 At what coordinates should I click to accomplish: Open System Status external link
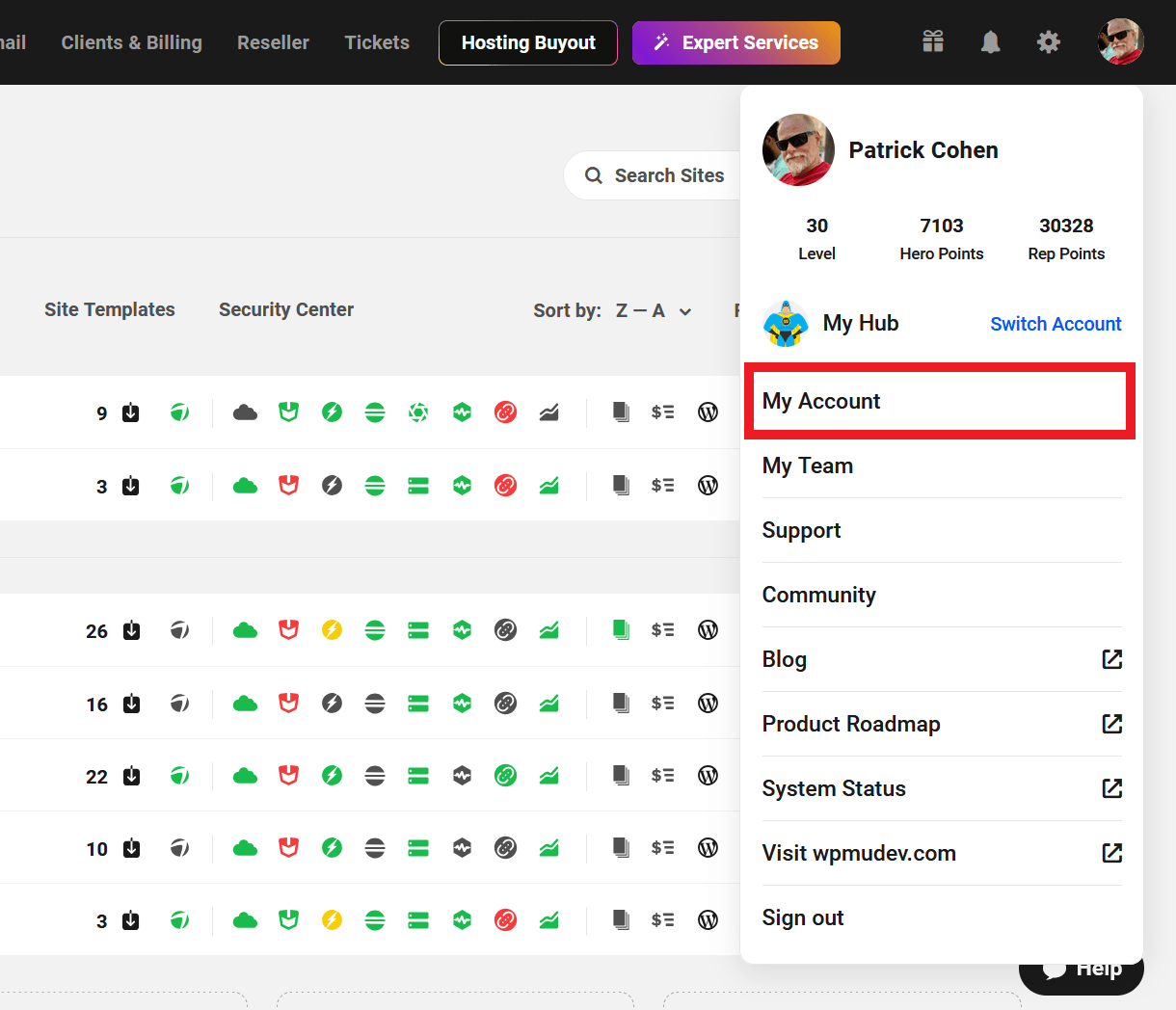coord(942,788)
